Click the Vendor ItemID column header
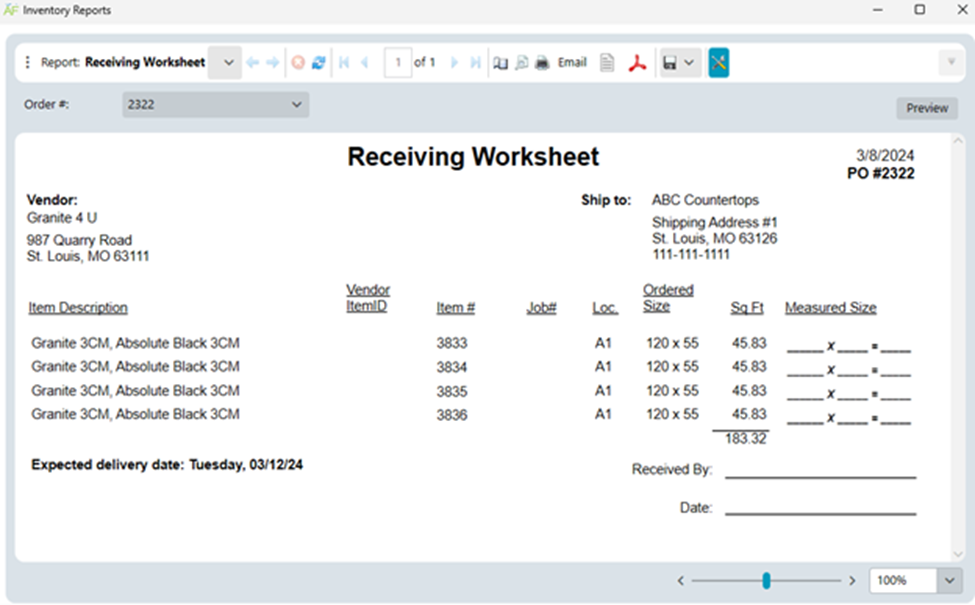The height and width of the screenshot is (605, 975). [367, 298]
